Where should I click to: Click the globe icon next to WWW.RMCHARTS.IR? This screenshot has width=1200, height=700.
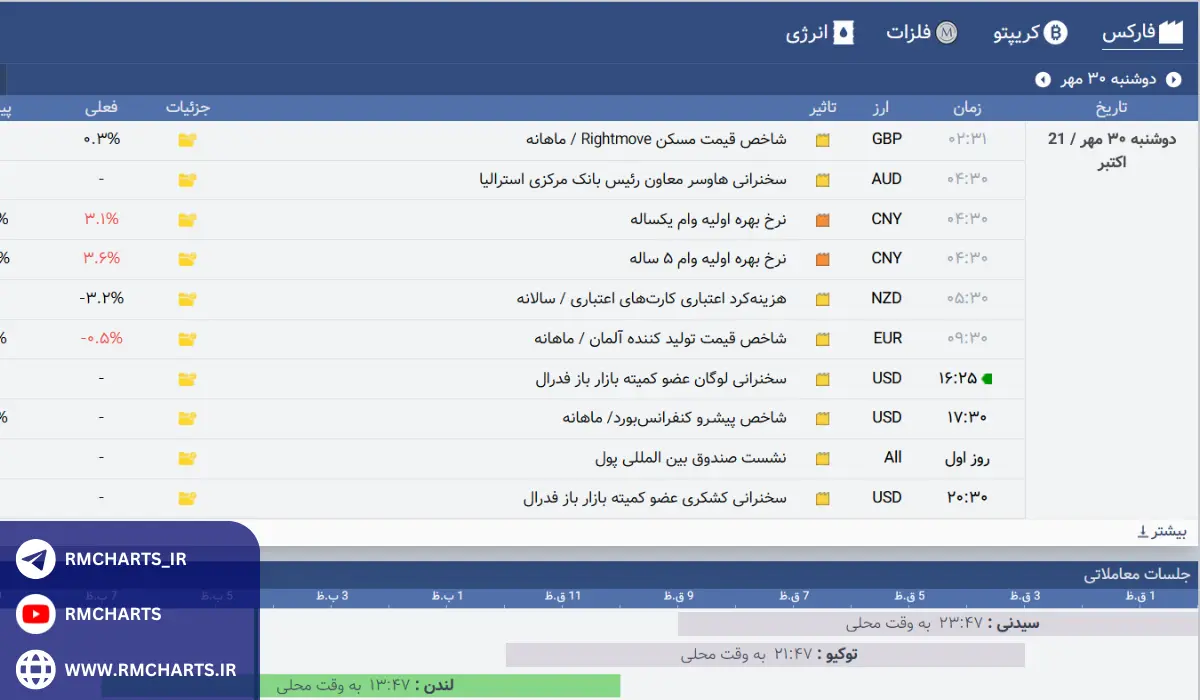[35, 669]
